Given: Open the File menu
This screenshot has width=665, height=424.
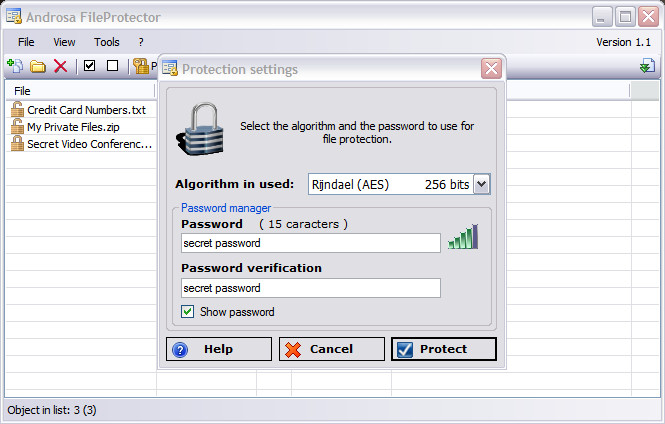Looking at the screenshot, I should tap(26, 42).
